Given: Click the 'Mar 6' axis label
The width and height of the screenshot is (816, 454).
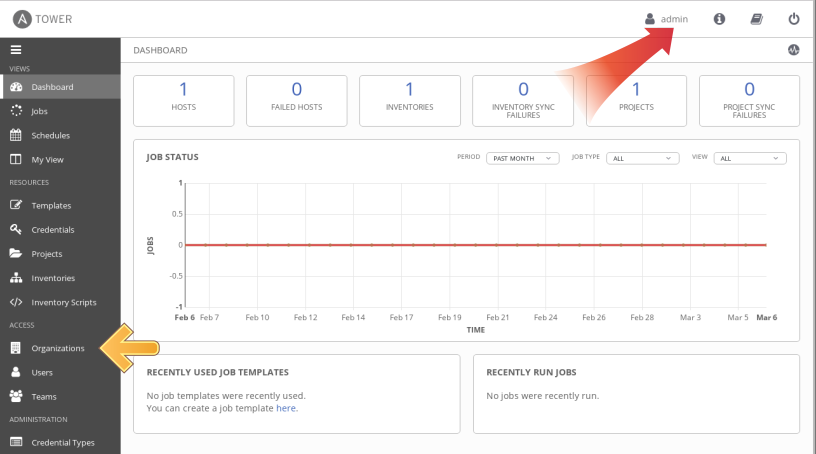Looking at the screenshot, I should click(x=767, y=317).
